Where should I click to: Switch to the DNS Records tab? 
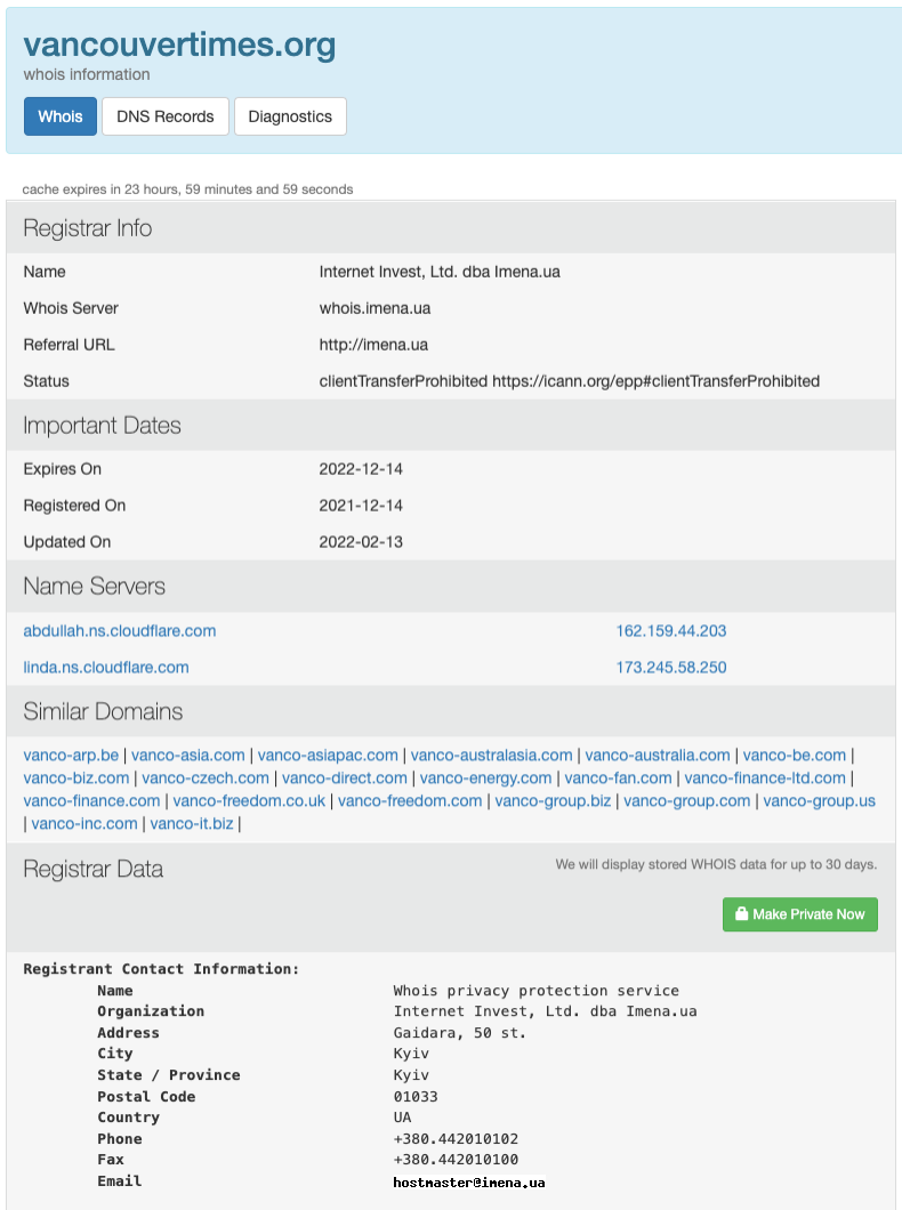pyautogui.click(x=165, y=116)
